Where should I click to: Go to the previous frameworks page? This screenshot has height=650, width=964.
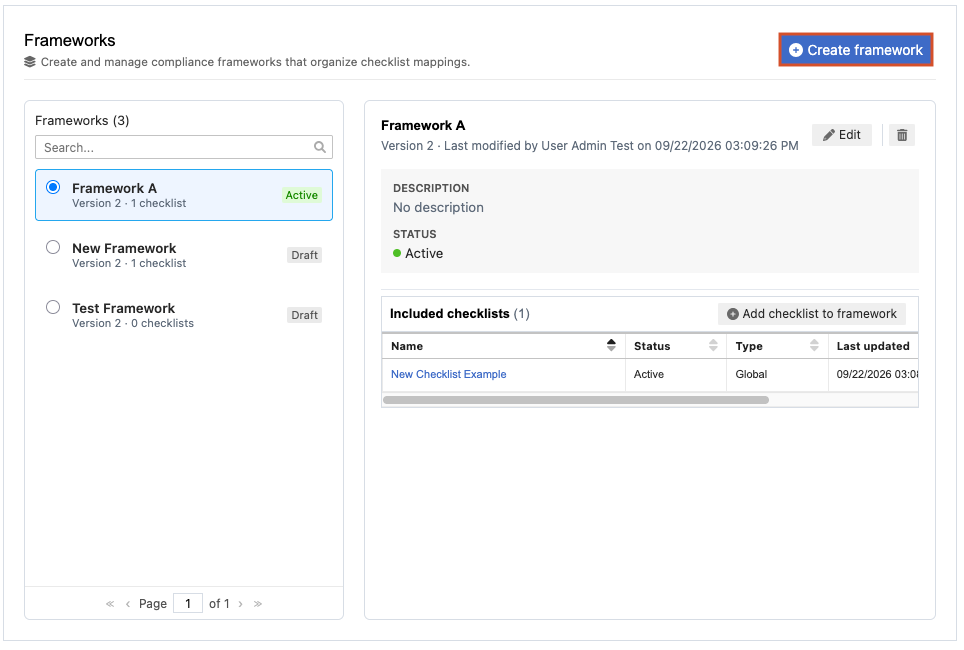[128, 604]
